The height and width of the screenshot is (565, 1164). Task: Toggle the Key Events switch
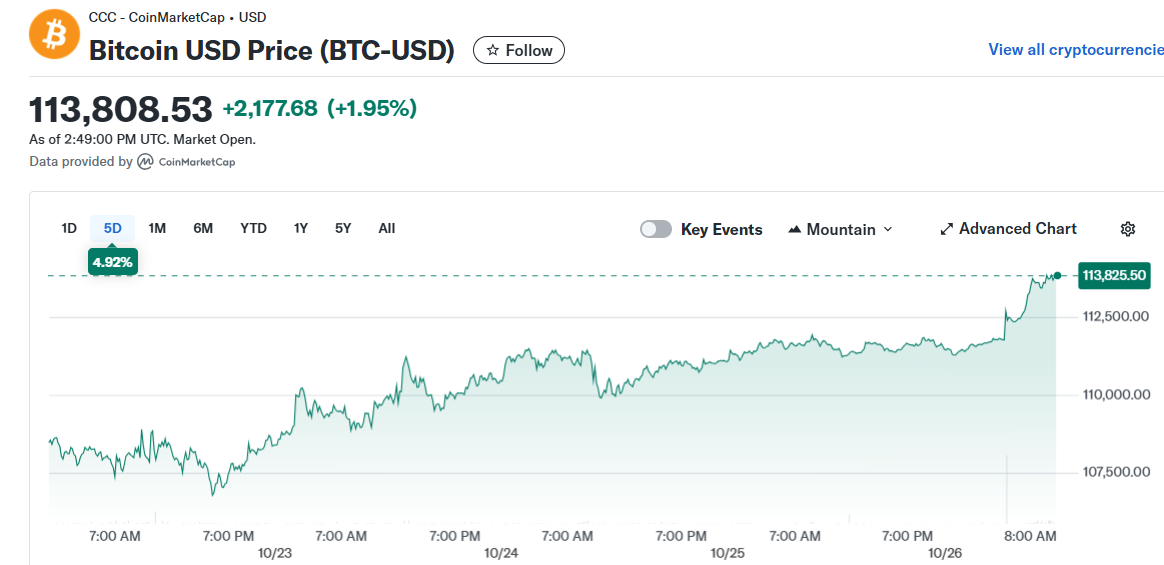656,229
